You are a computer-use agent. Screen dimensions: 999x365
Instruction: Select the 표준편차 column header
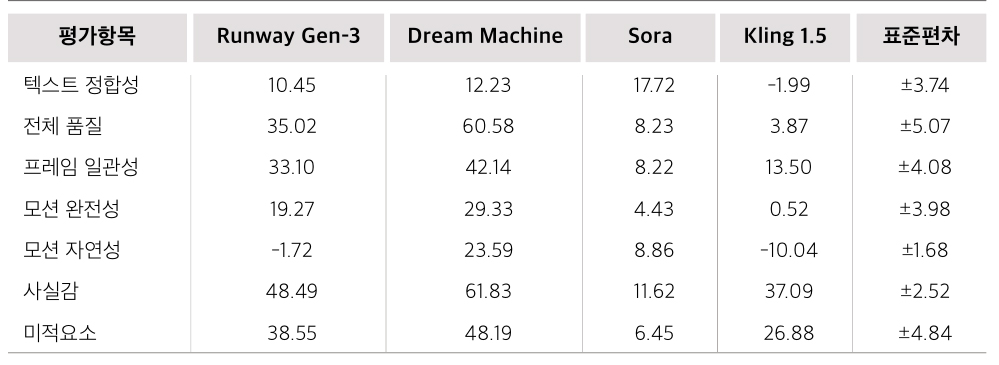pyautogui.click(x=921, y=36)
